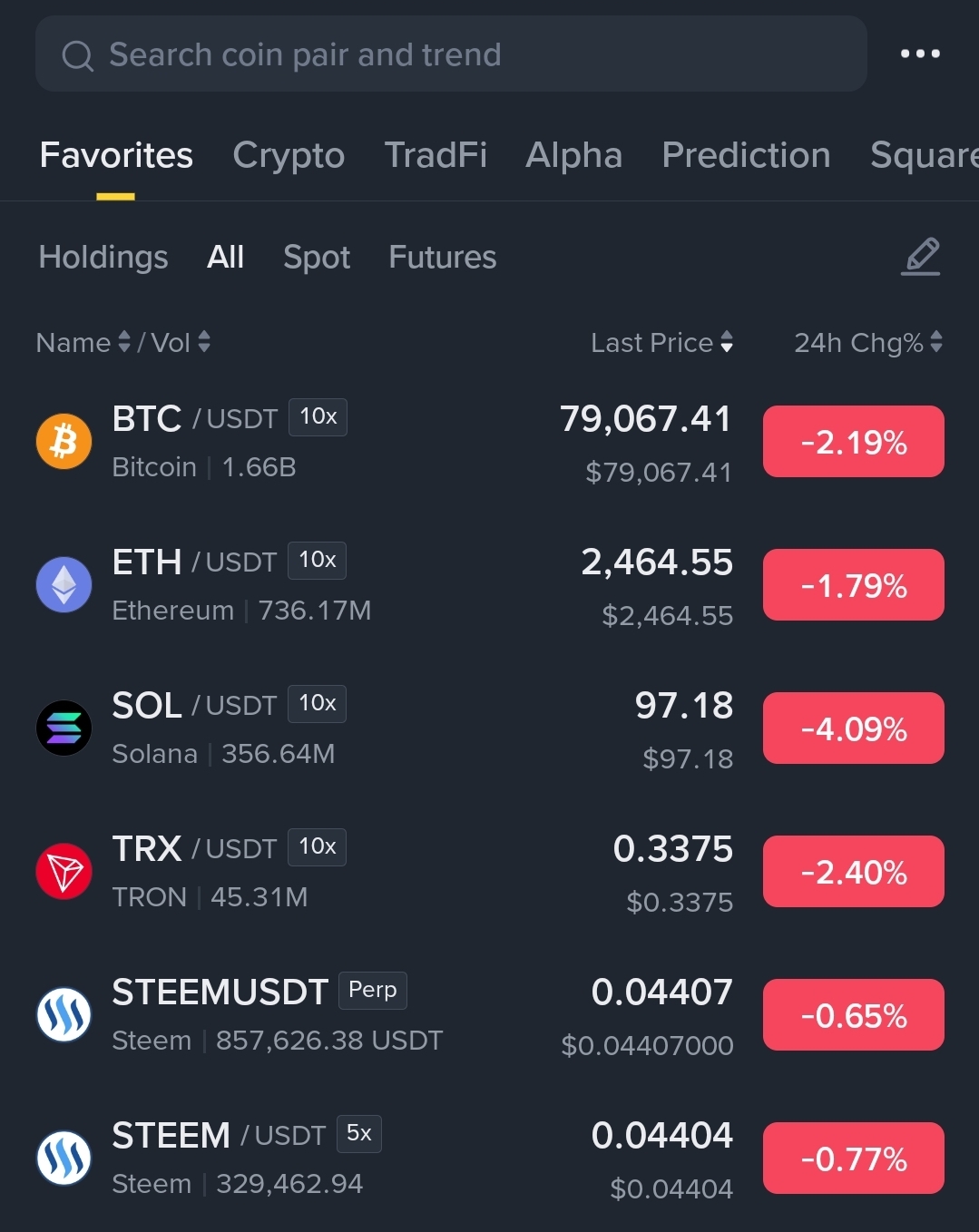The width and height of the screenshot is (979, 1232).
Task: Toggle SOL -4.09% change badge
Action: 854,728
